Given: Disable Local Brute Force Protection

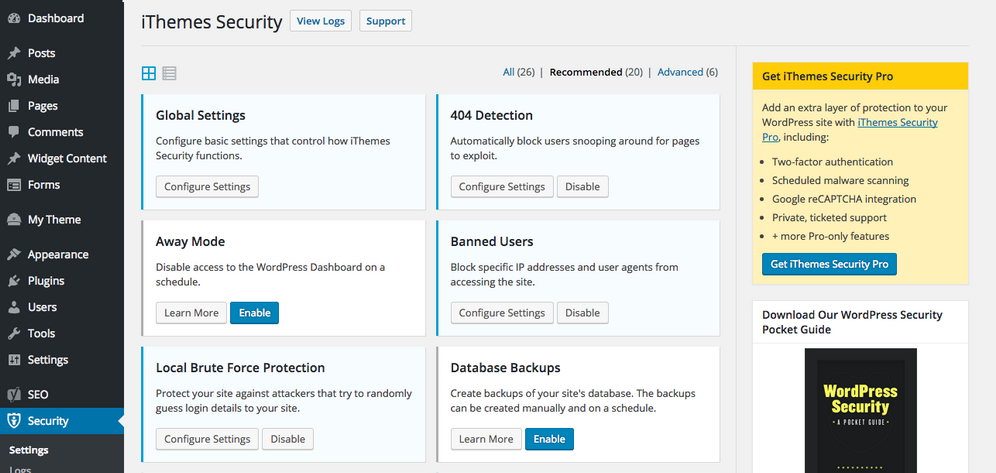Looking at the screenshot, I should pyautogui.click(x=288, y=439).
